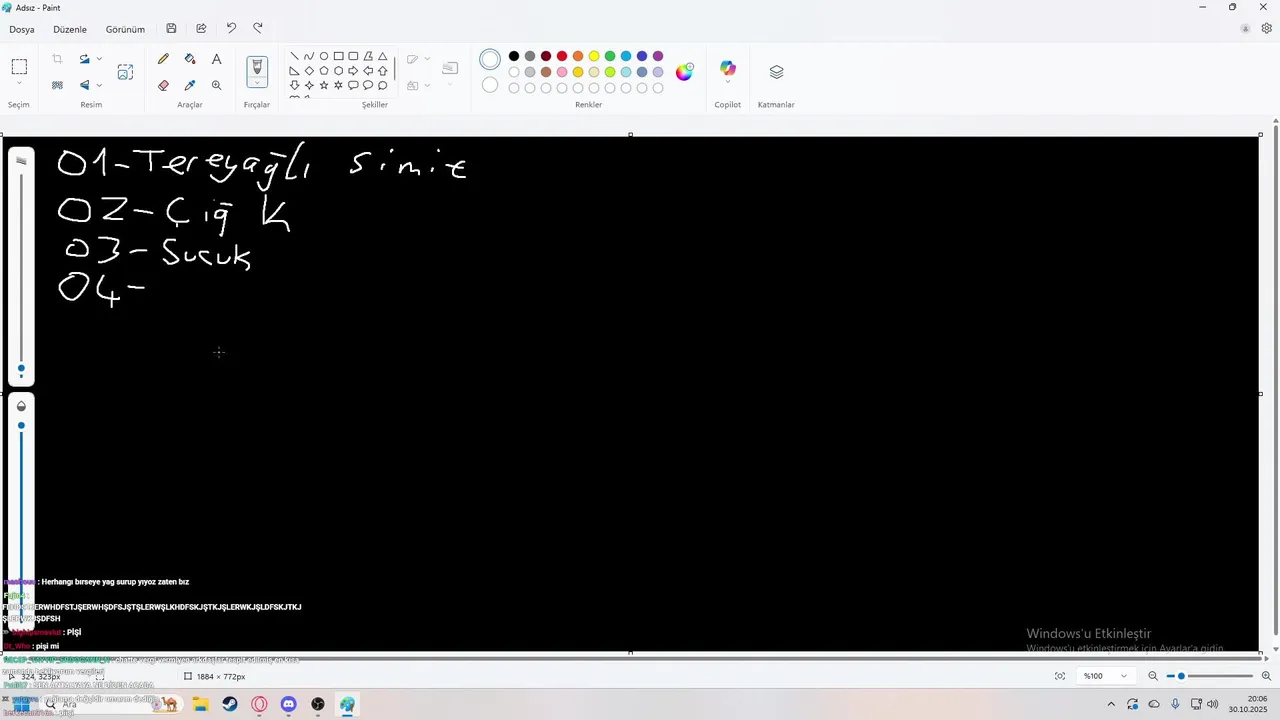Click the Rotate image icon
Image resolution: width=1280 pixels, height=720 pixels.
pyautogui.click(x=84, y=59)
